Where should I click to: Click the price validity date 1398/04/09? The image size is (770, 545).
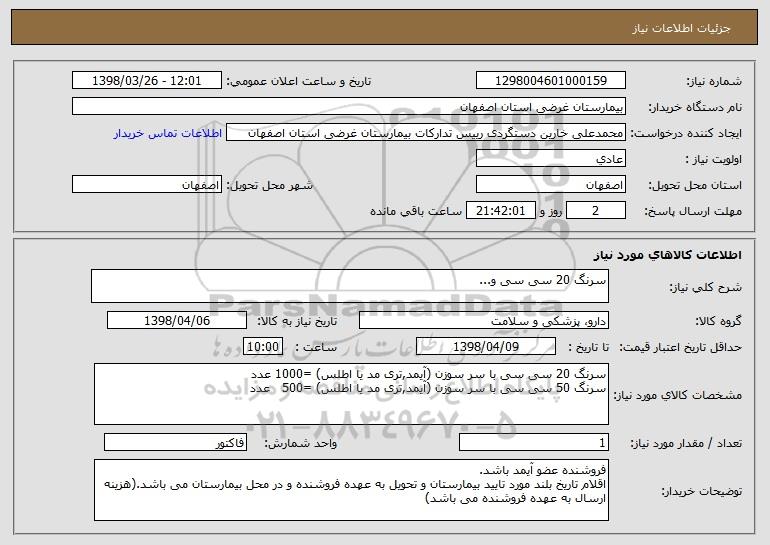click(x=486, y=347)
